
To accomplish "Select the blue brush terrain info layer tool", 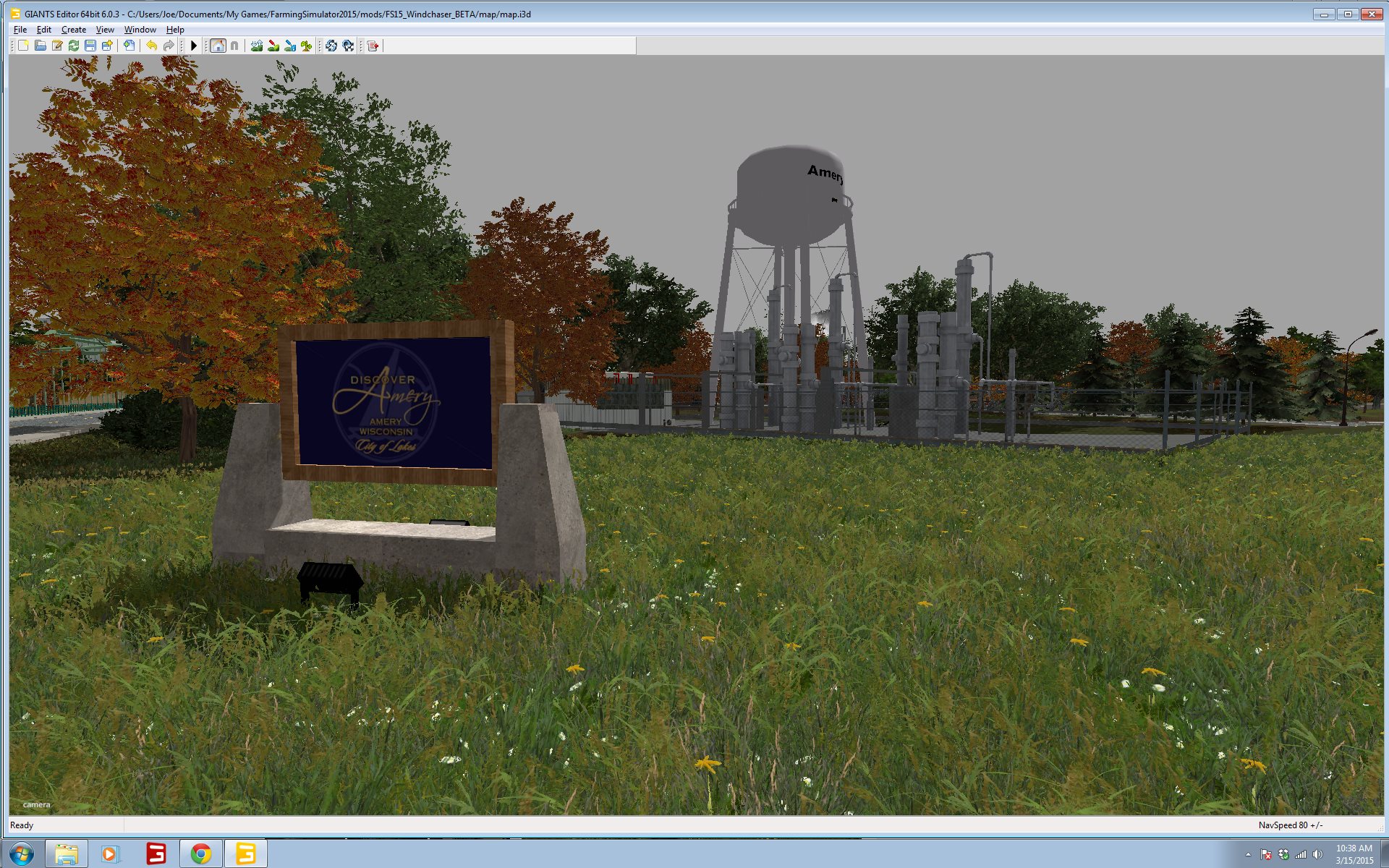I will point(290,46).
